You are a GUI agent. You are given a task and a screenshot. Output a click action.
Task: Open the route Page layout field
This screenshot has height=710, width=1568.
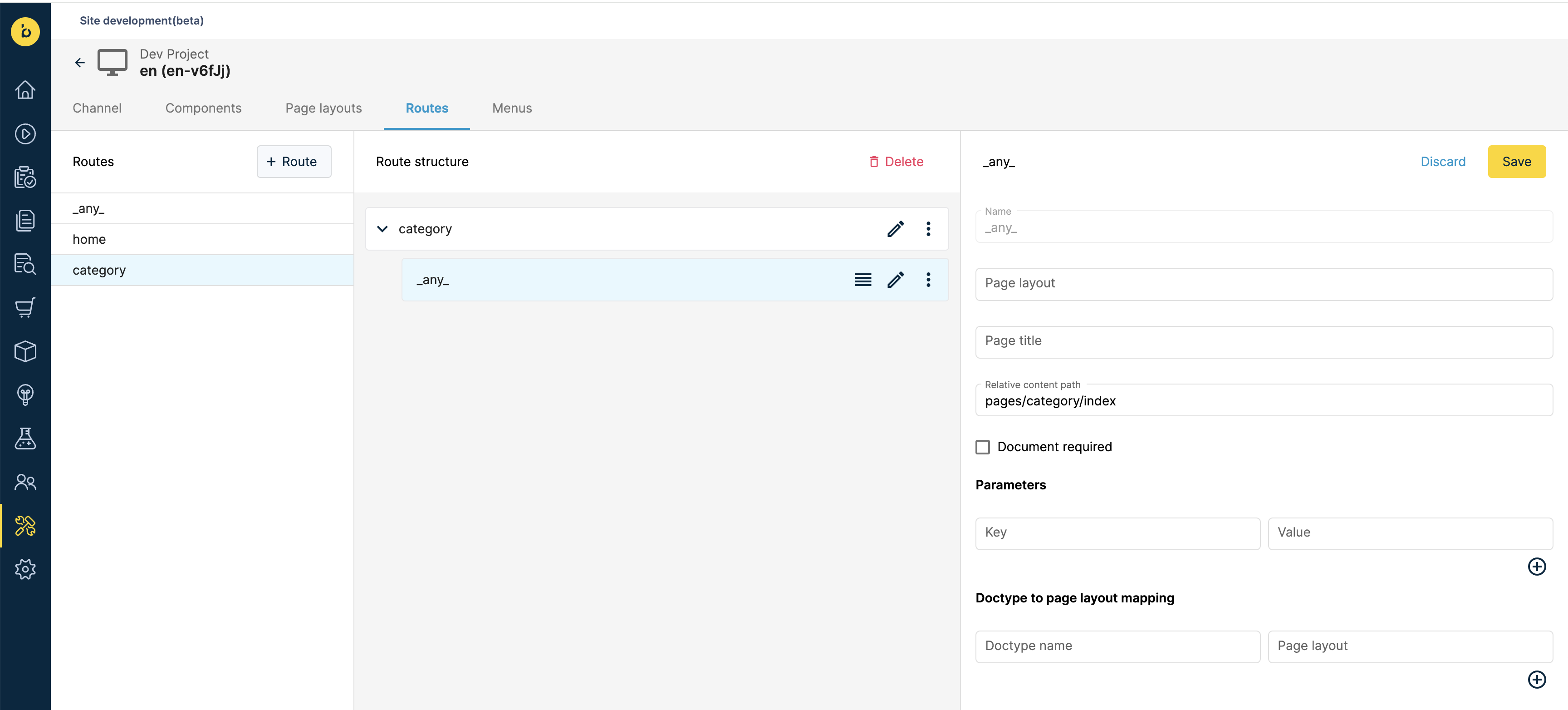tap(1264, 284)
